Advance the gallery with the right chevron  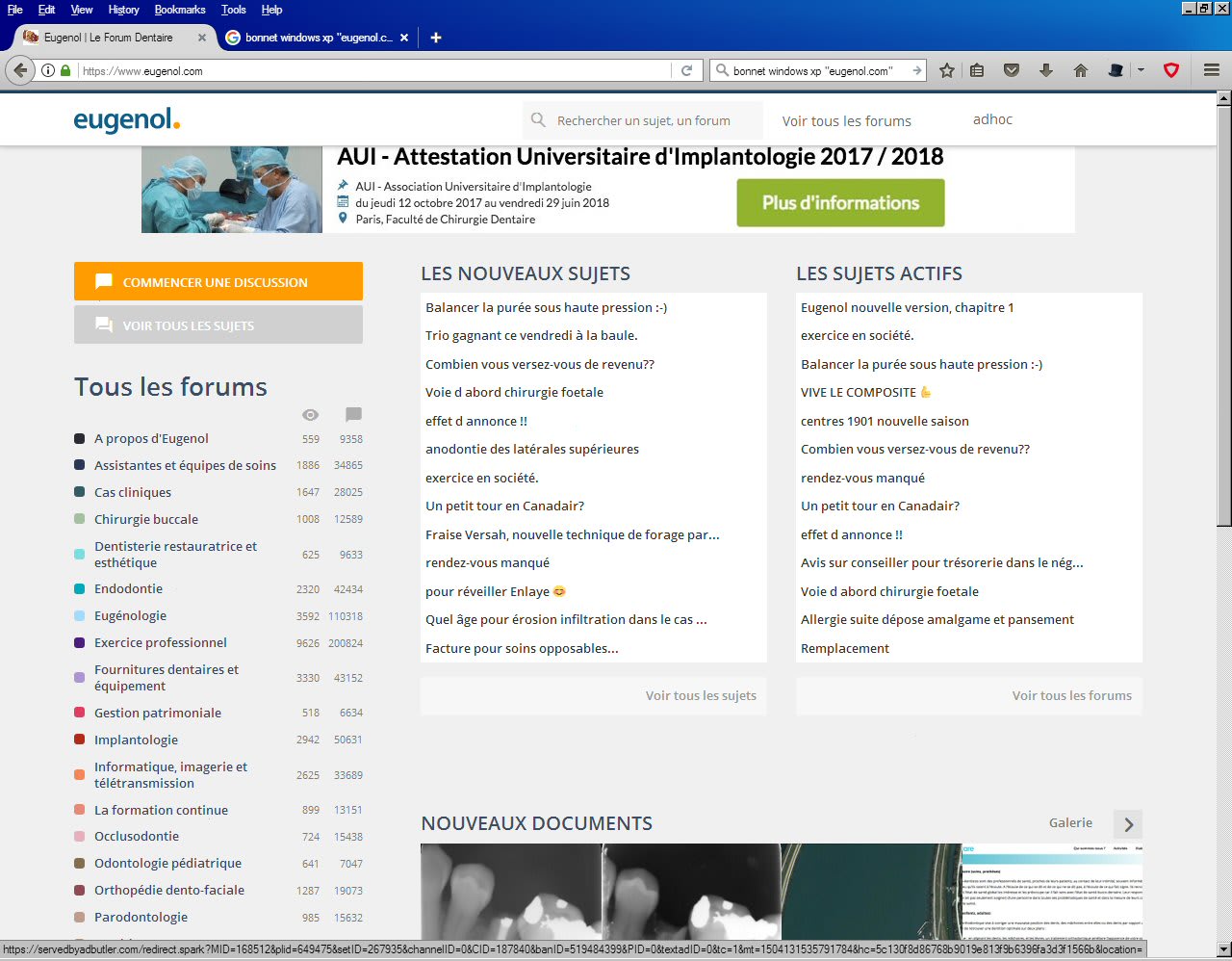pyautogui.click(x=1129, y=824)
